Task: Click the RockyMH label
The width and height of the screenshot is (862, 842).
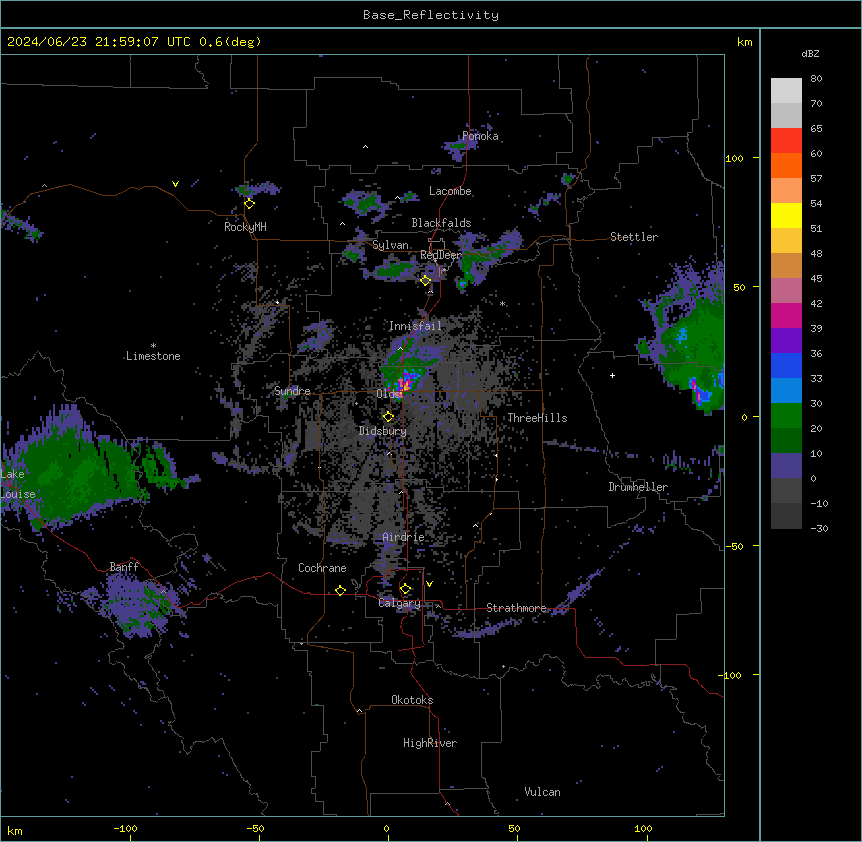Action: click(245, 227)
